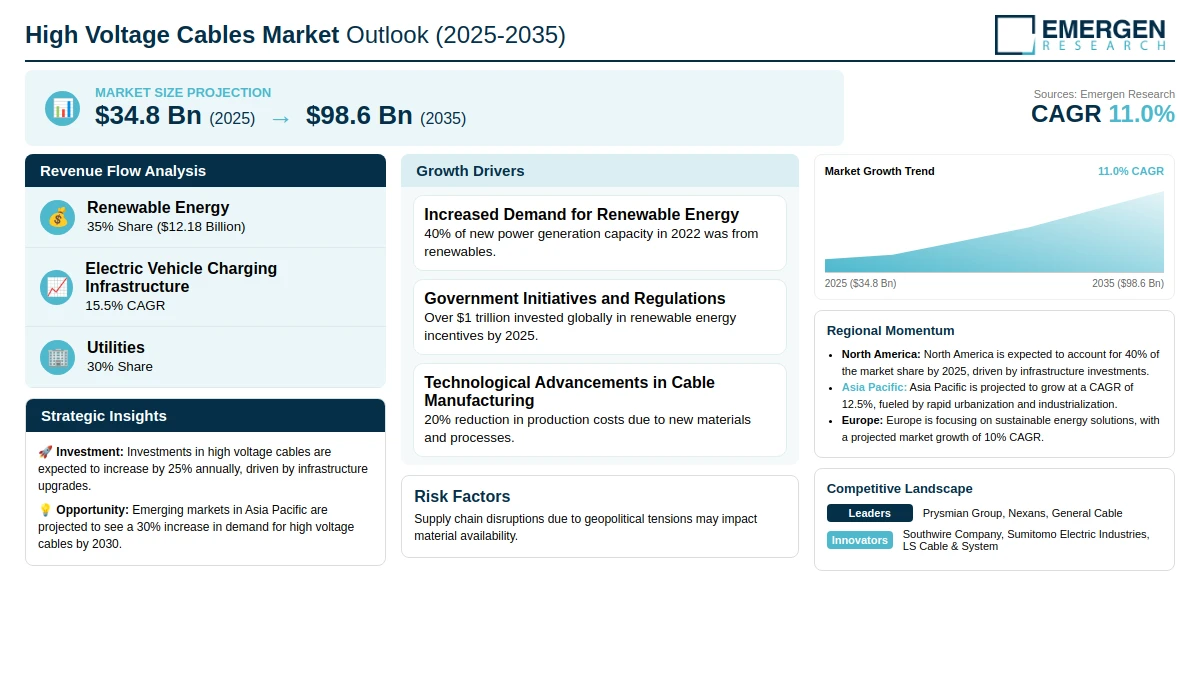Click the EV Charging Infrastructure chart icon
The image size is (1200, 700).
(x=57, y=287)
